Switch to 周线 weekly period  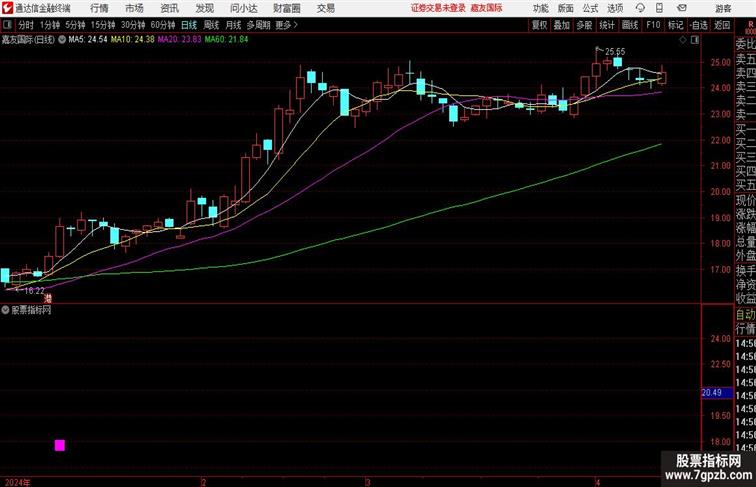(x=211, y=25)
